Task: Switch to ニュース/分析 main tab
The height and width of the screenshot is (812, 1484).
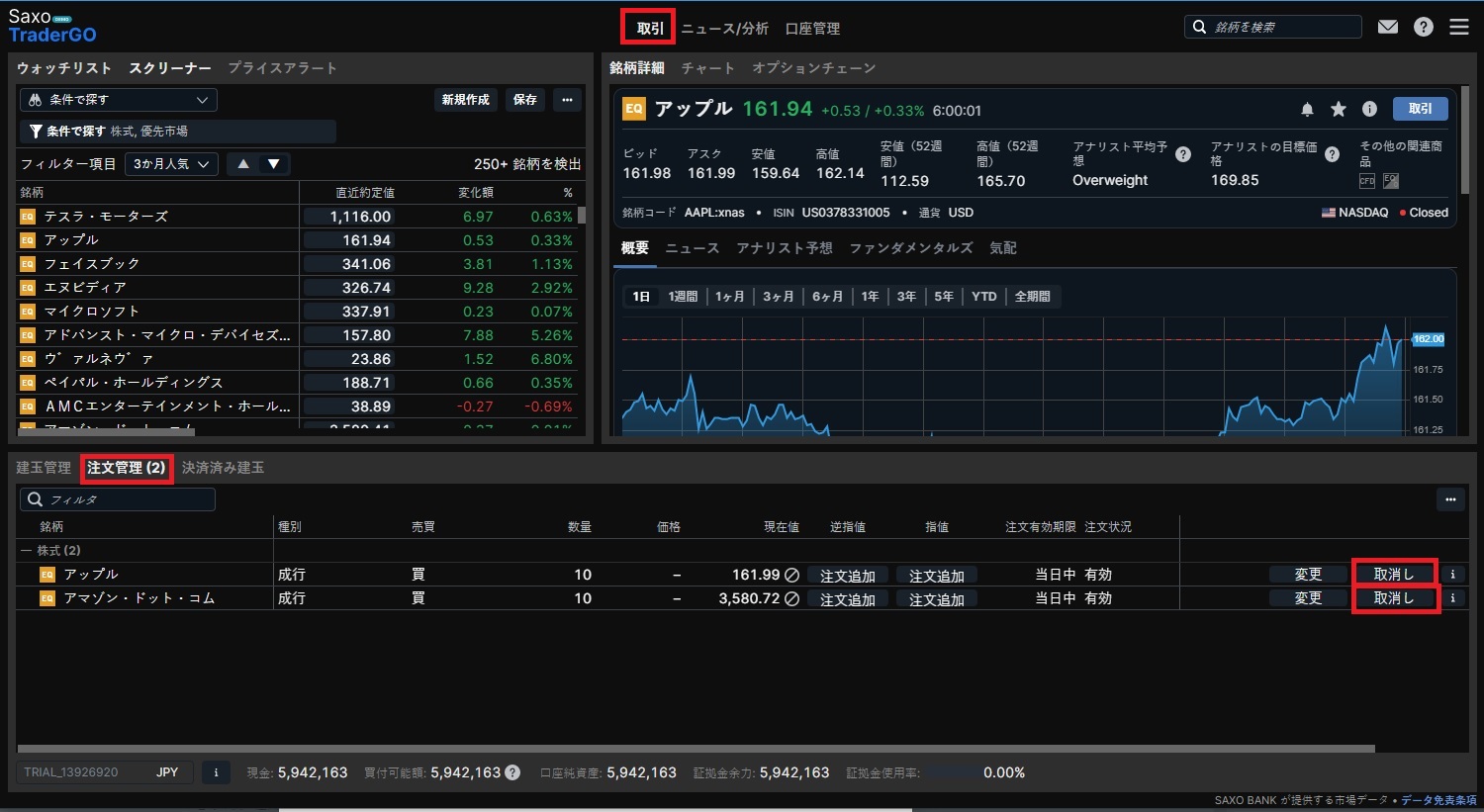Action: click(x=724, y=29)
